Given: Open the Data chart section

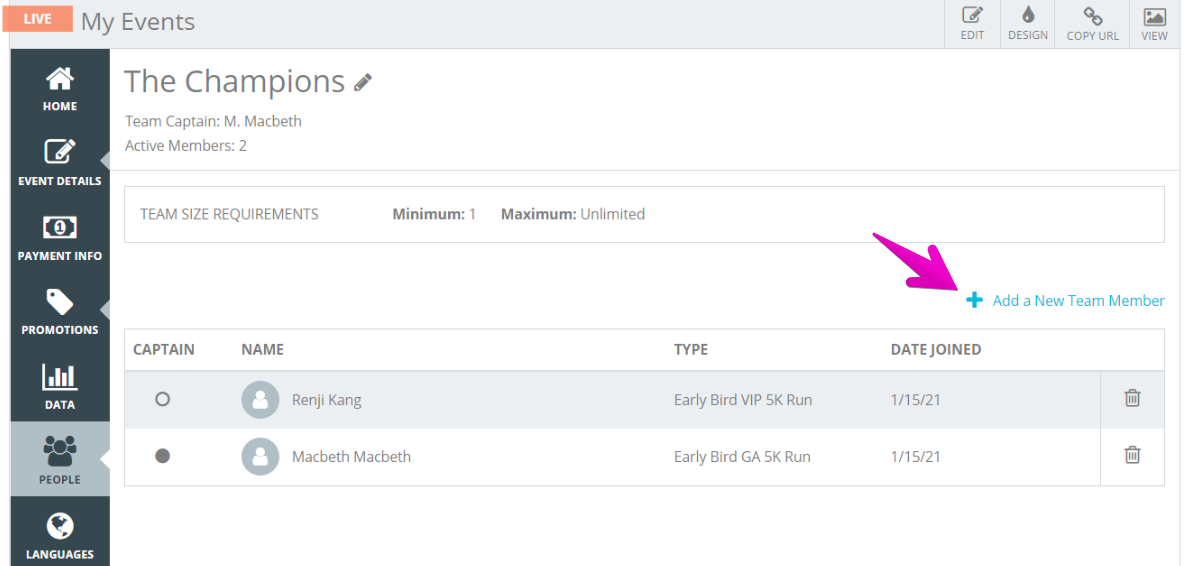Looking at the screenshot, I should click(60, 385).
